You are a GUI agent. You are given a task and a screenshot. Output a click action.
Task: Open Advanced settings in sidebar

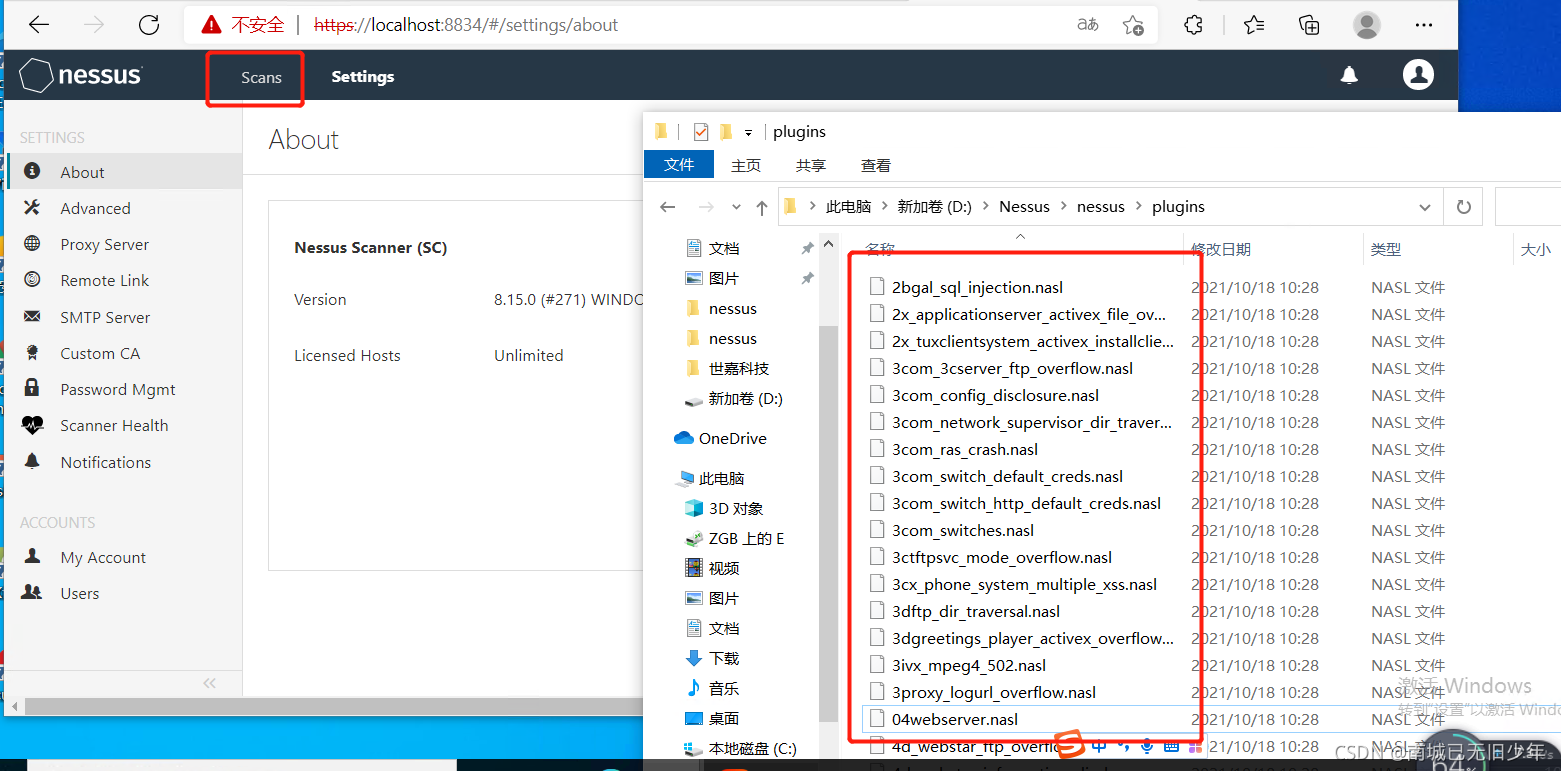point(95,208)
